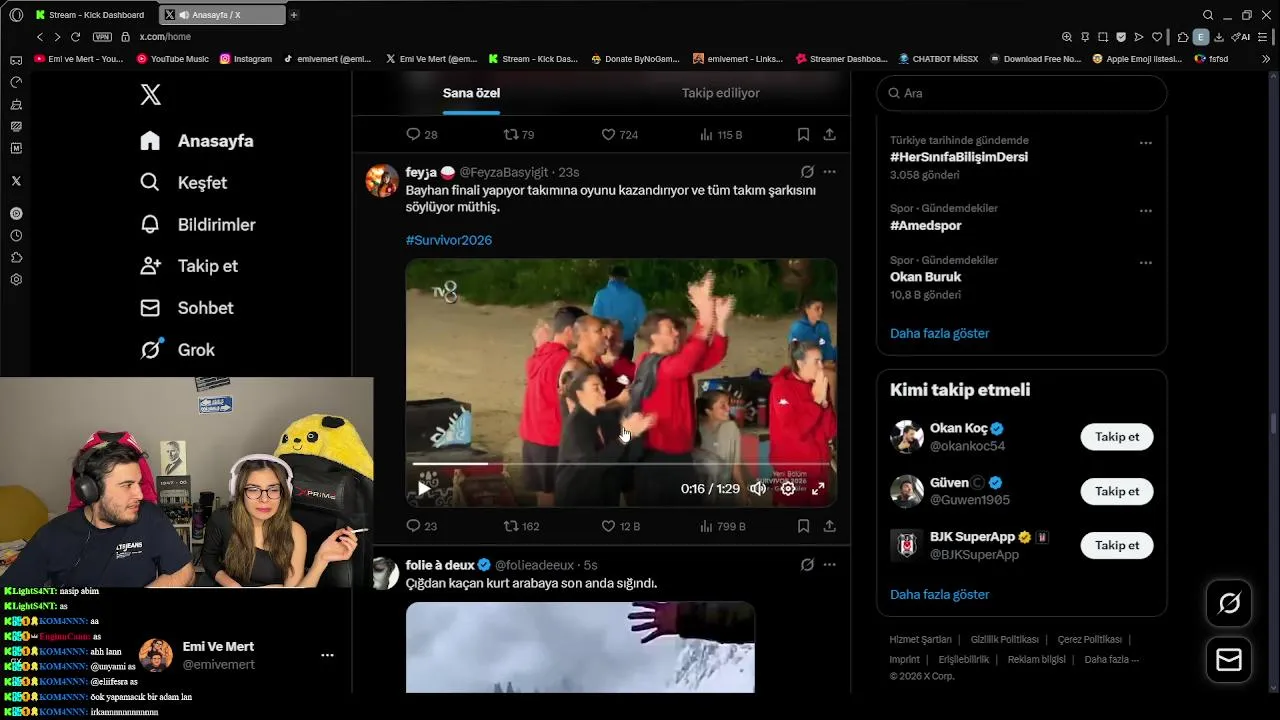Open CHATBOT MİSSX bookmark
Image resolution: width=1280 pixels, height=720 pixels.
pos(938,59)
